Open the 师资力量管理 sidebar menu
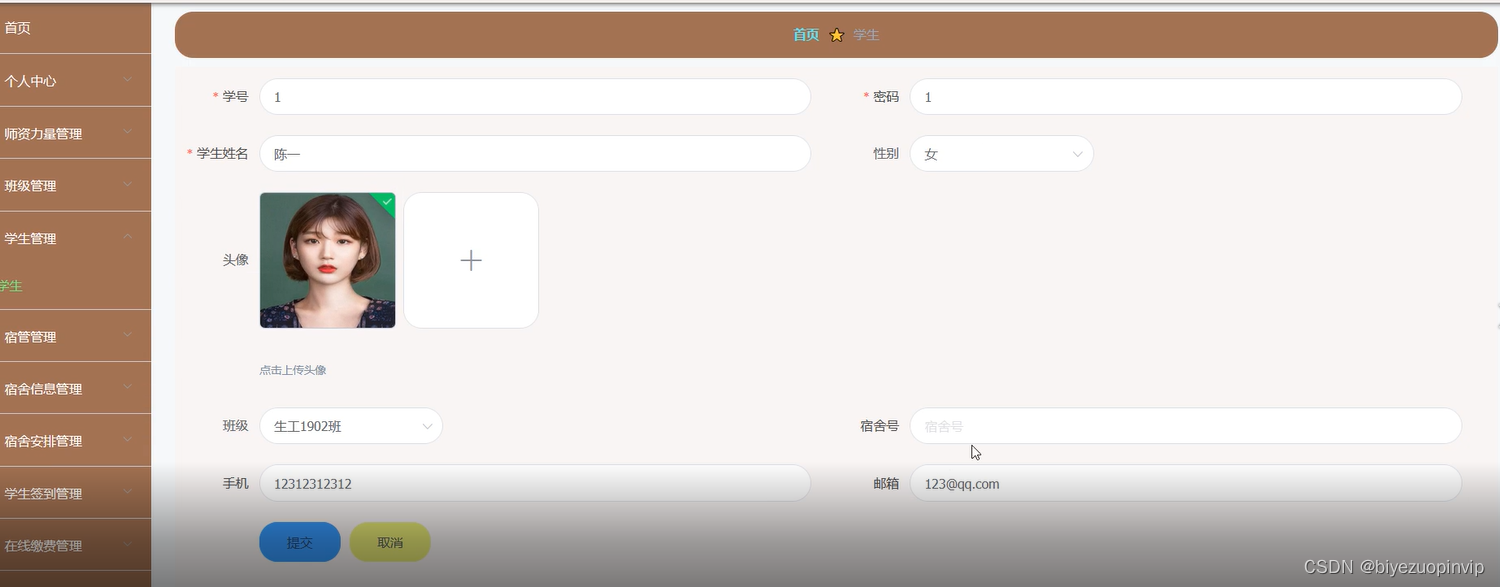 (75, 132)
